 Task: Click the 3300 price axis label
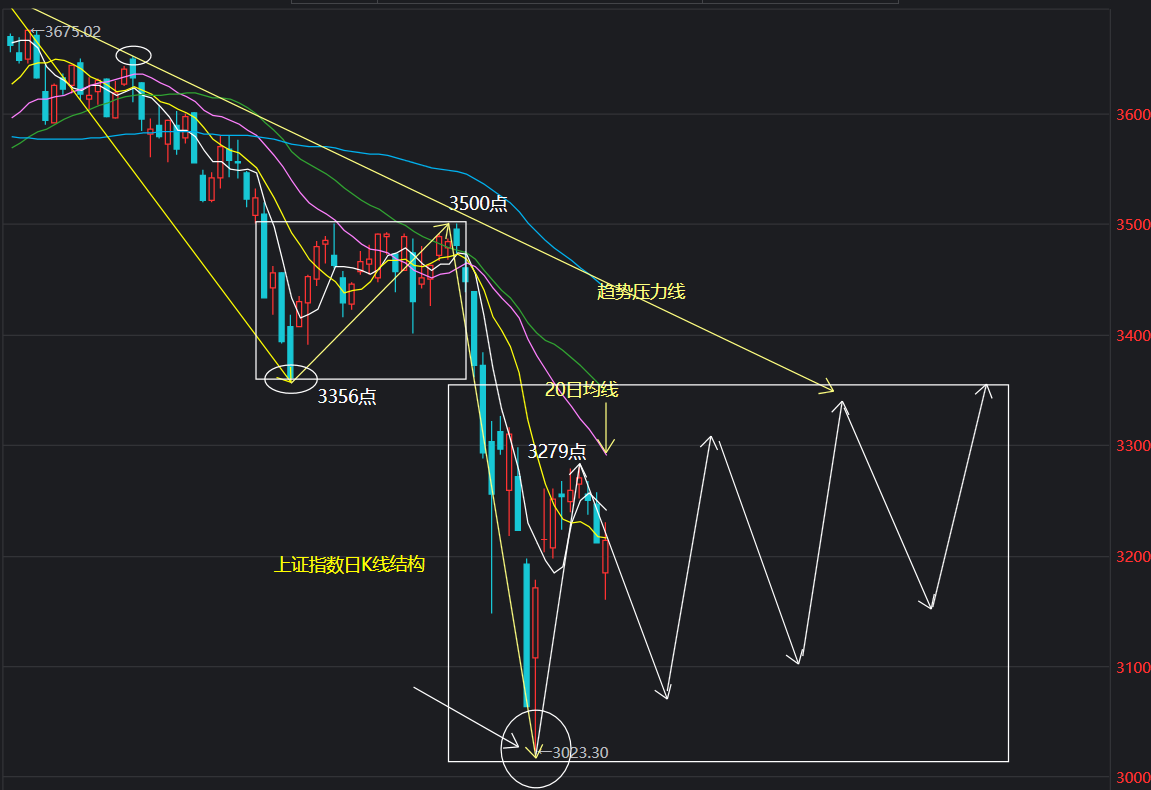pos(1133,446)
